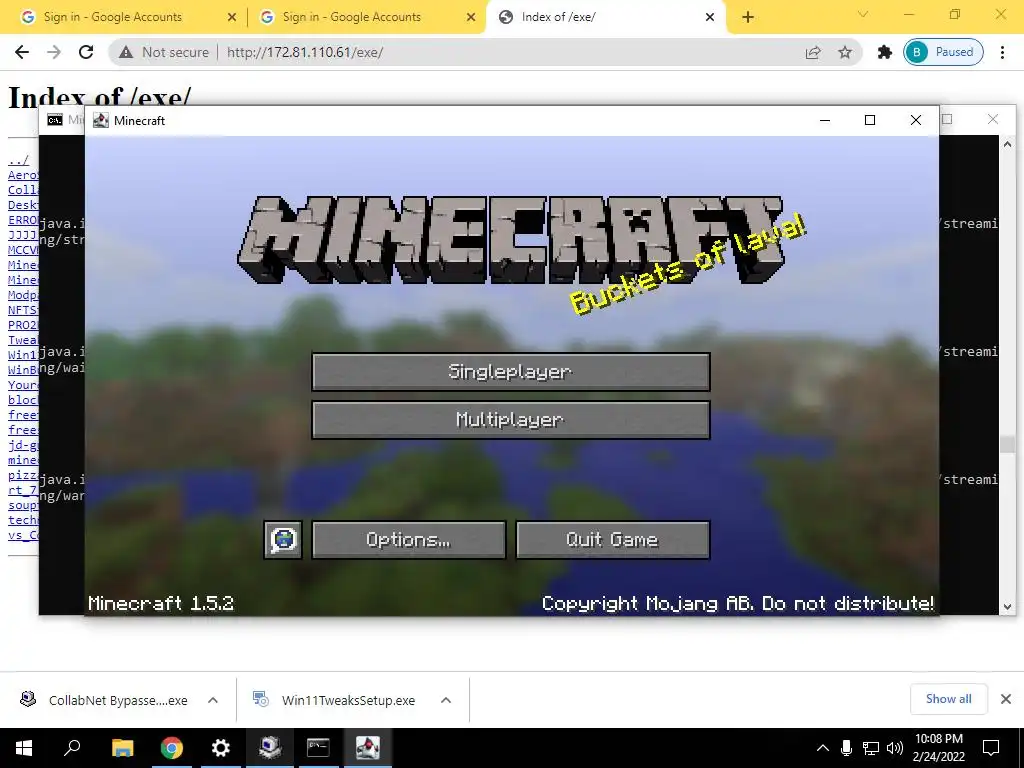Open network tray icon
The image size is (1024, 768).
pos(871,748)
